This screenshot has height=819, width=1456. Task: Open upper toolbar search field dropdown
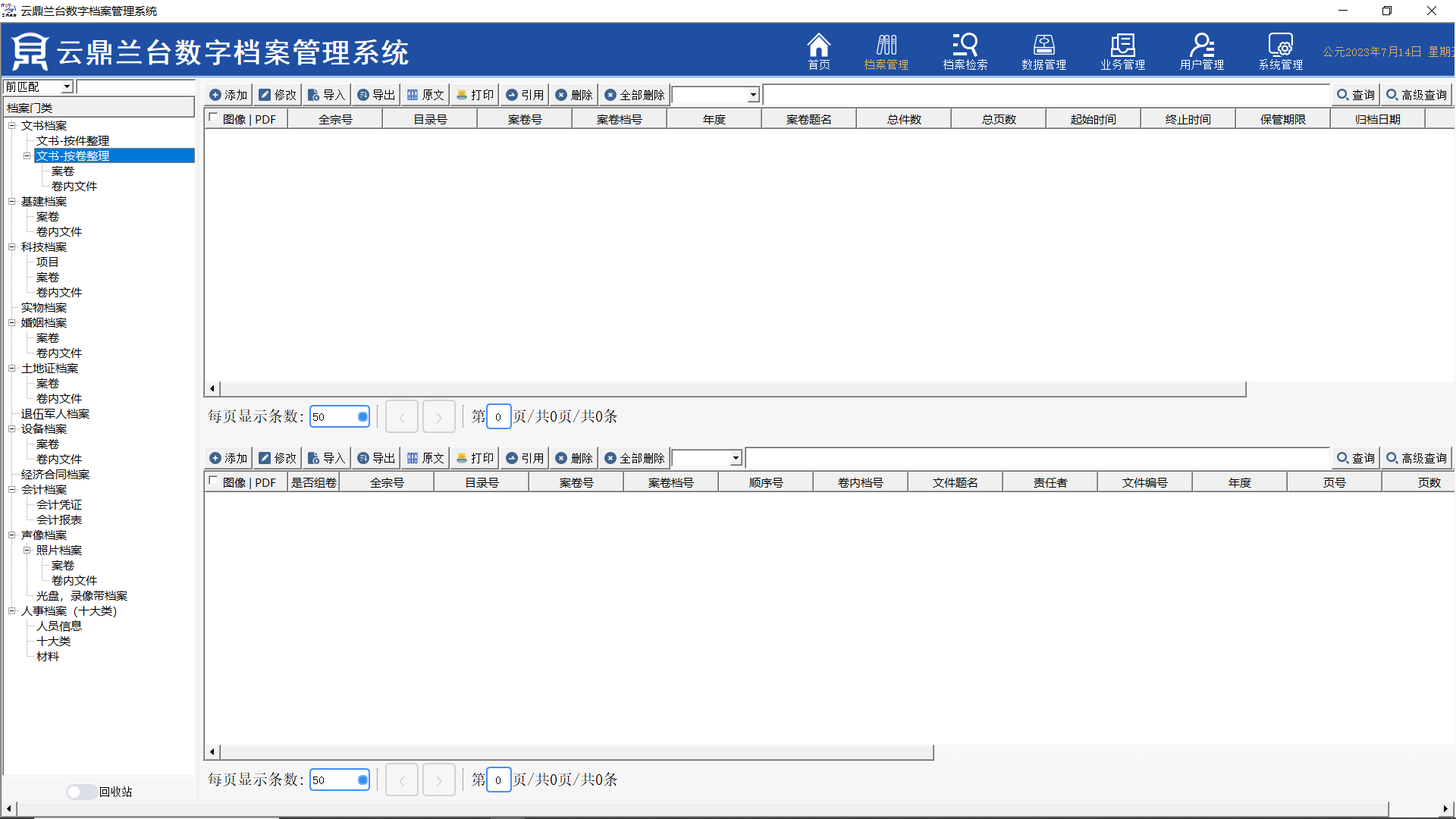[753, 96]
